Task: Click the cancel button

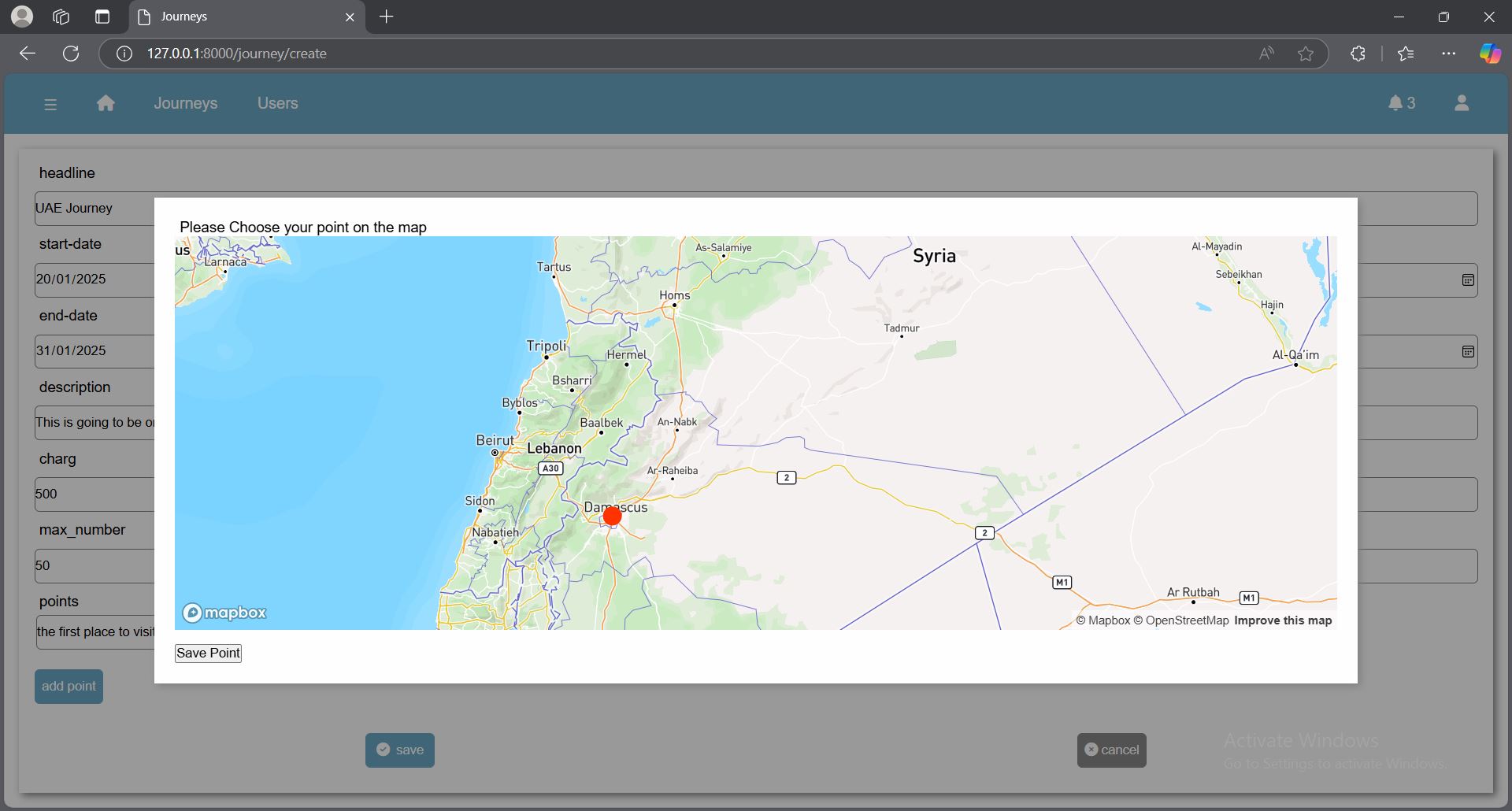Action: coord(1111,750)
